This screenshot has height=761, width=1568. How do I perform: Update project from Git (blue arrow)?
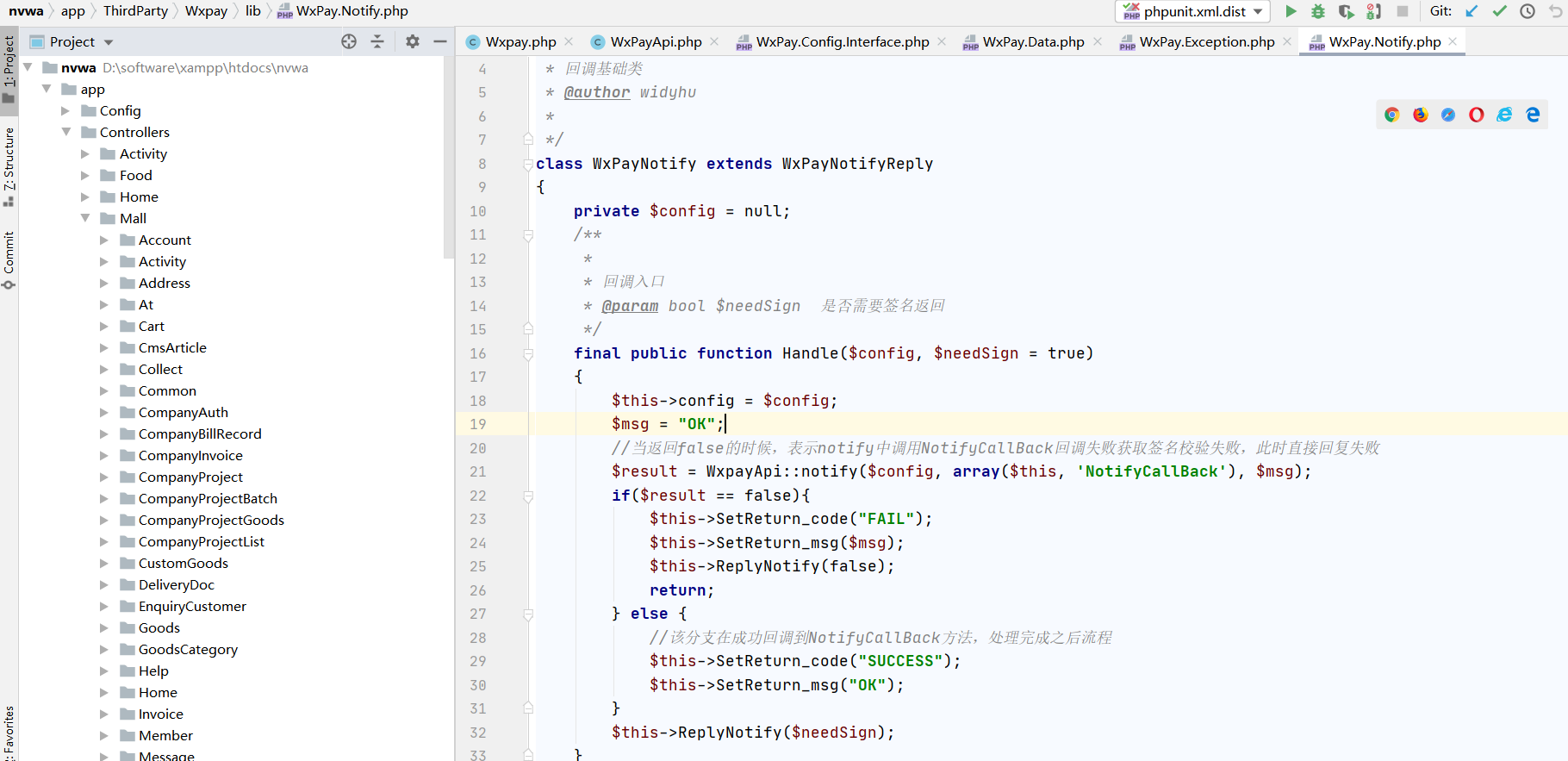click(x=1472, y=11)
